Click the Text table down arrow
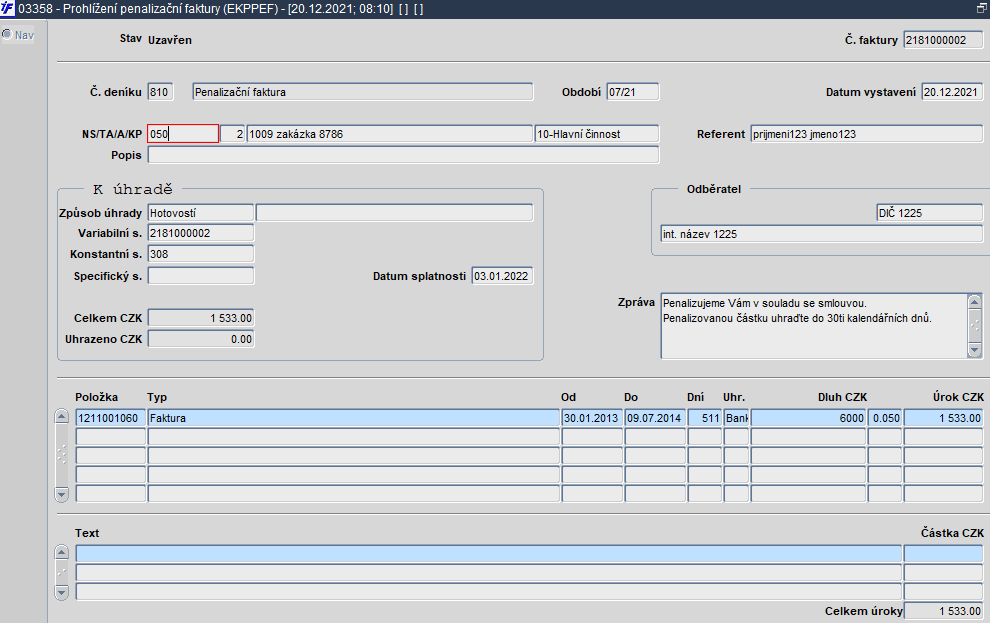990x623 pixels. pos(61,592)
